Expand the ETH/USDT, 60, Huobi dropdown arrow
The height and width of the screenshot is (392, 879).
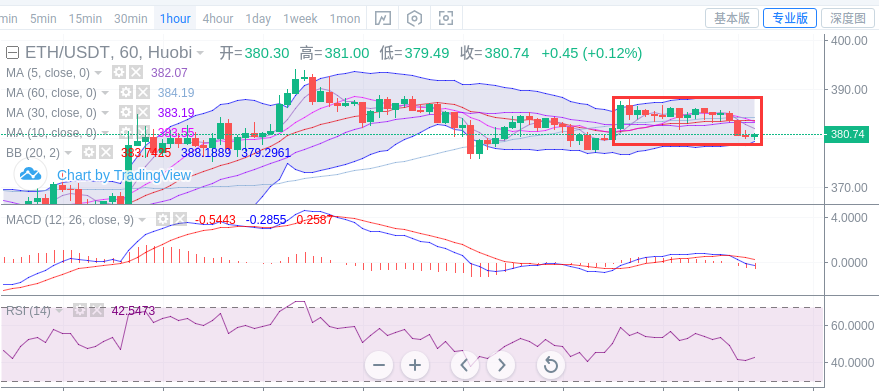200,54
